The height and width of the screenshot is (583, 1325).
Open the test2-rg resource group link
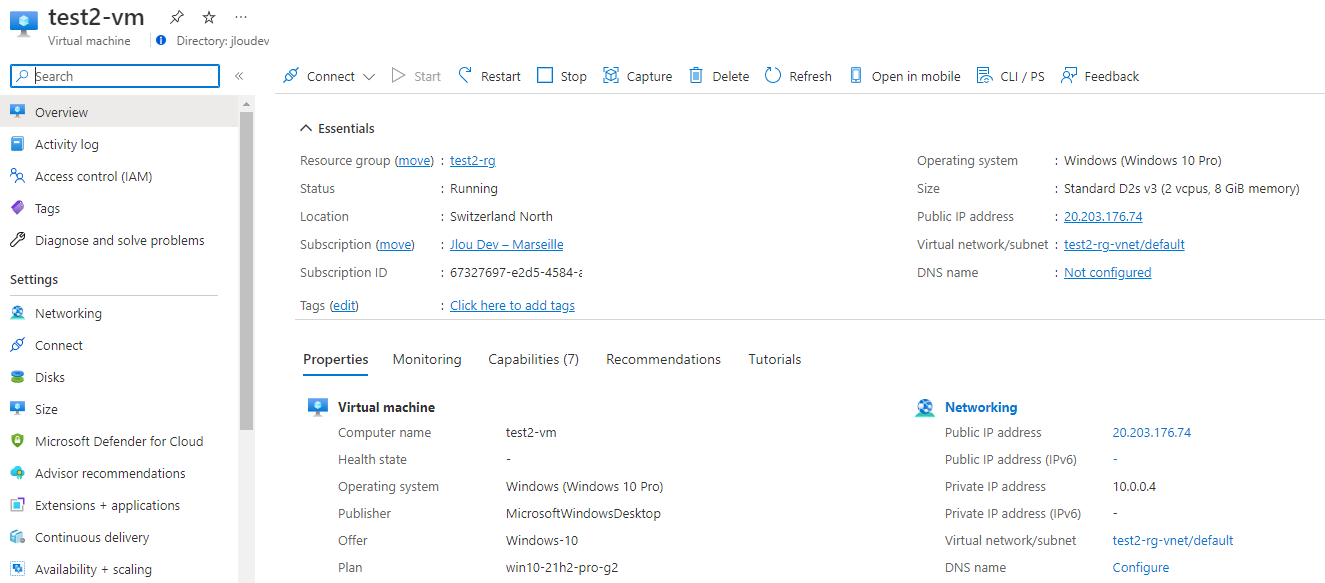[473, 160]
